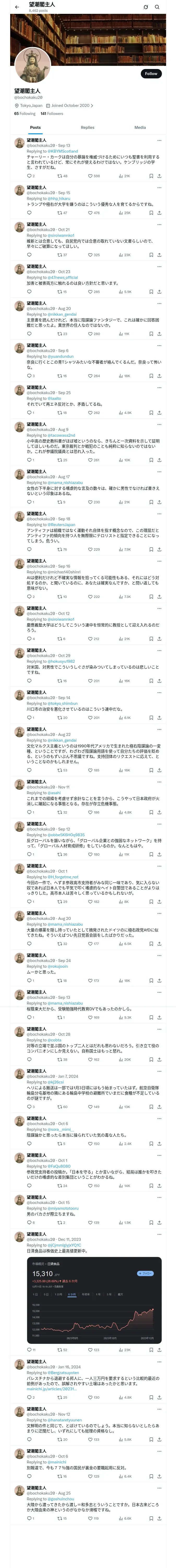Open more menu on the Dec 11, 2023 post
Viewport: 176px width, 1568px height.
click(x=159, y=1233)
